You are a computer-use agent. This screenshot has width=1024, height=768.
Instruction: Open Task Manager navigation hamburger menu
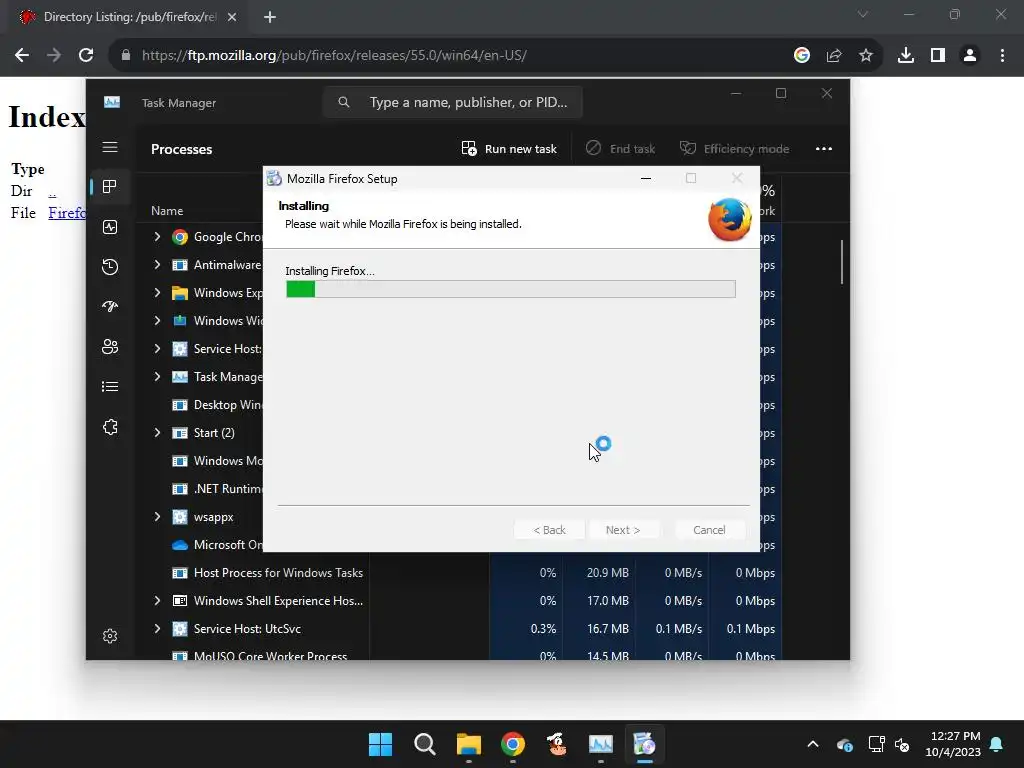coord(110,148)
